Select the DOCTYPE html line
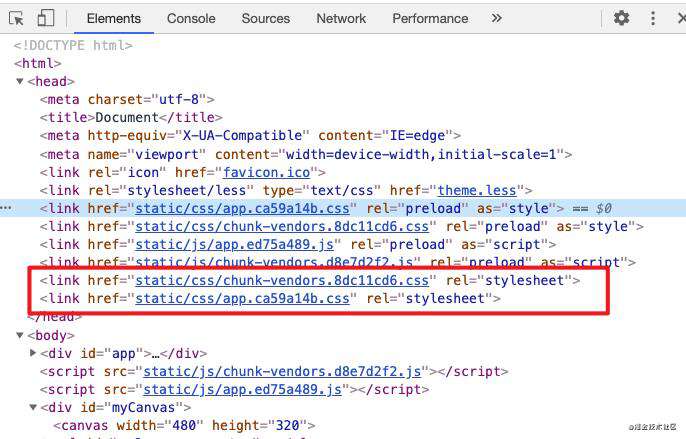 73,46
